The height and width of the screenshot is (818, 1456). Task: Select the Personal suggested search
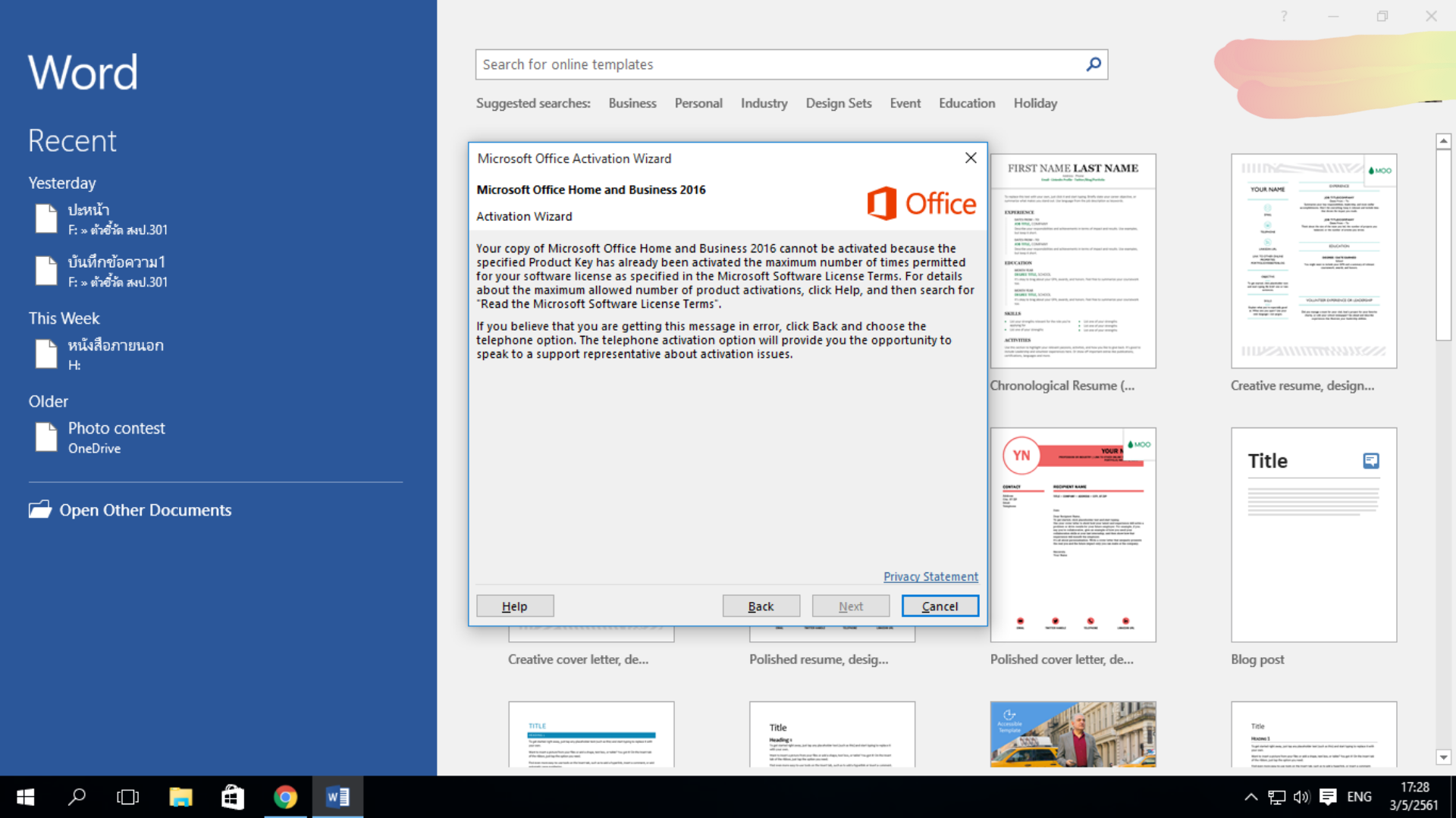(698, 103)
